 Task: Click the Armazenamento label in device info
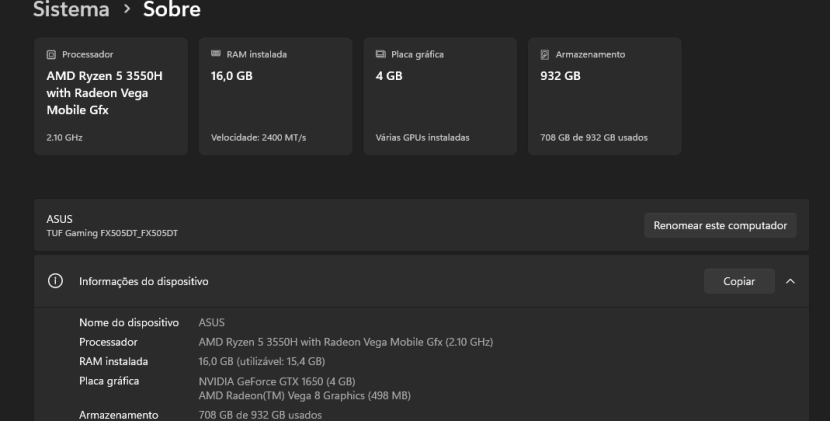[x=119, y=415]
